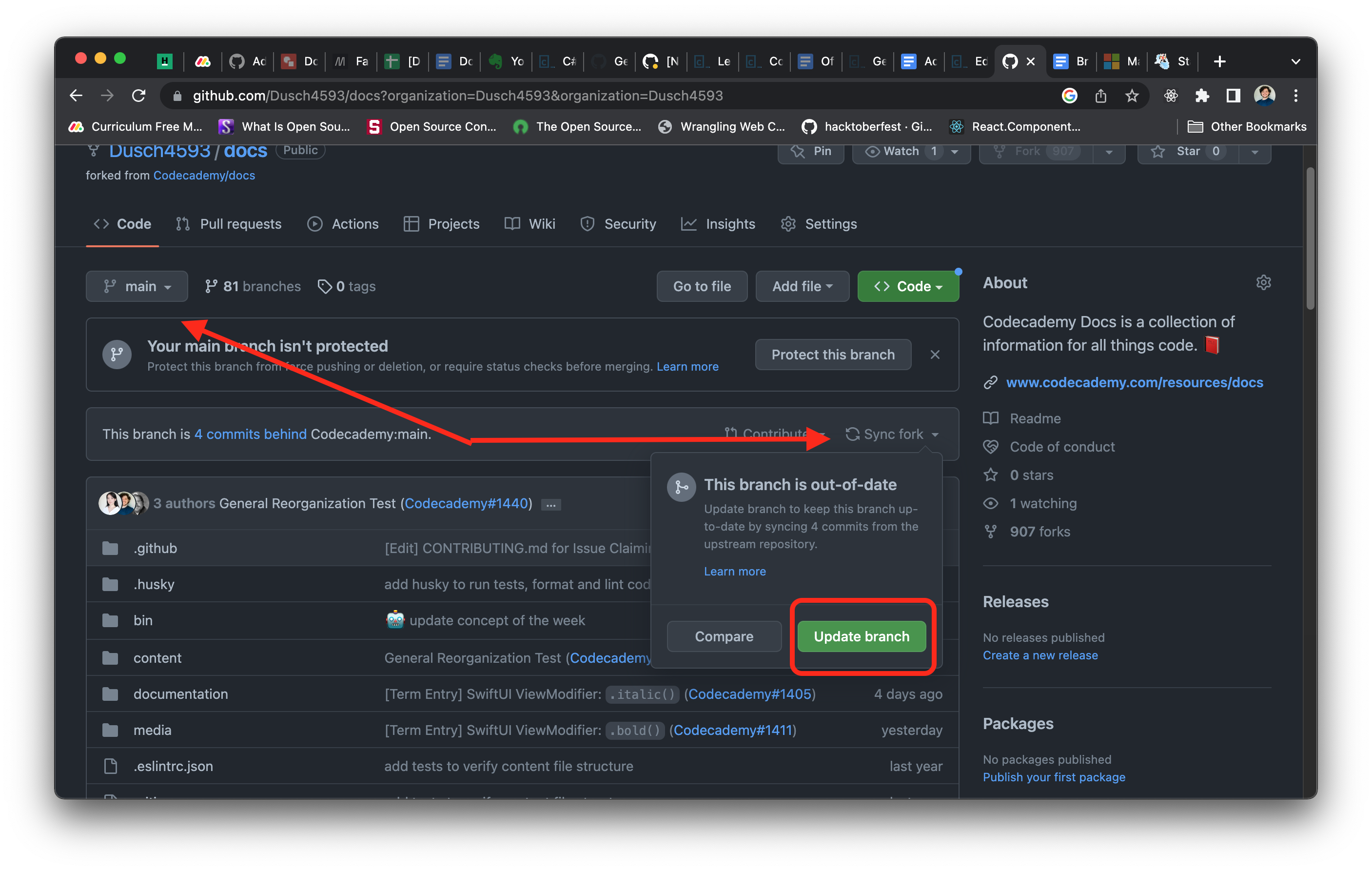1372x871 pixels.
Task: Click the page vertical scrollbar
Action: (x=1310, y=239)
